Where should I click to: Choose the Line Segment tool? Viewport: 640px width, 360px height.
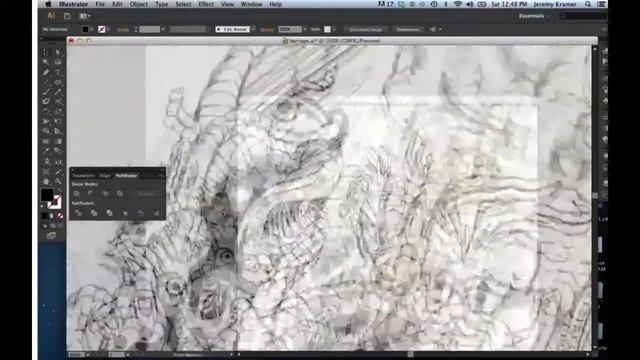coord(46,82)
